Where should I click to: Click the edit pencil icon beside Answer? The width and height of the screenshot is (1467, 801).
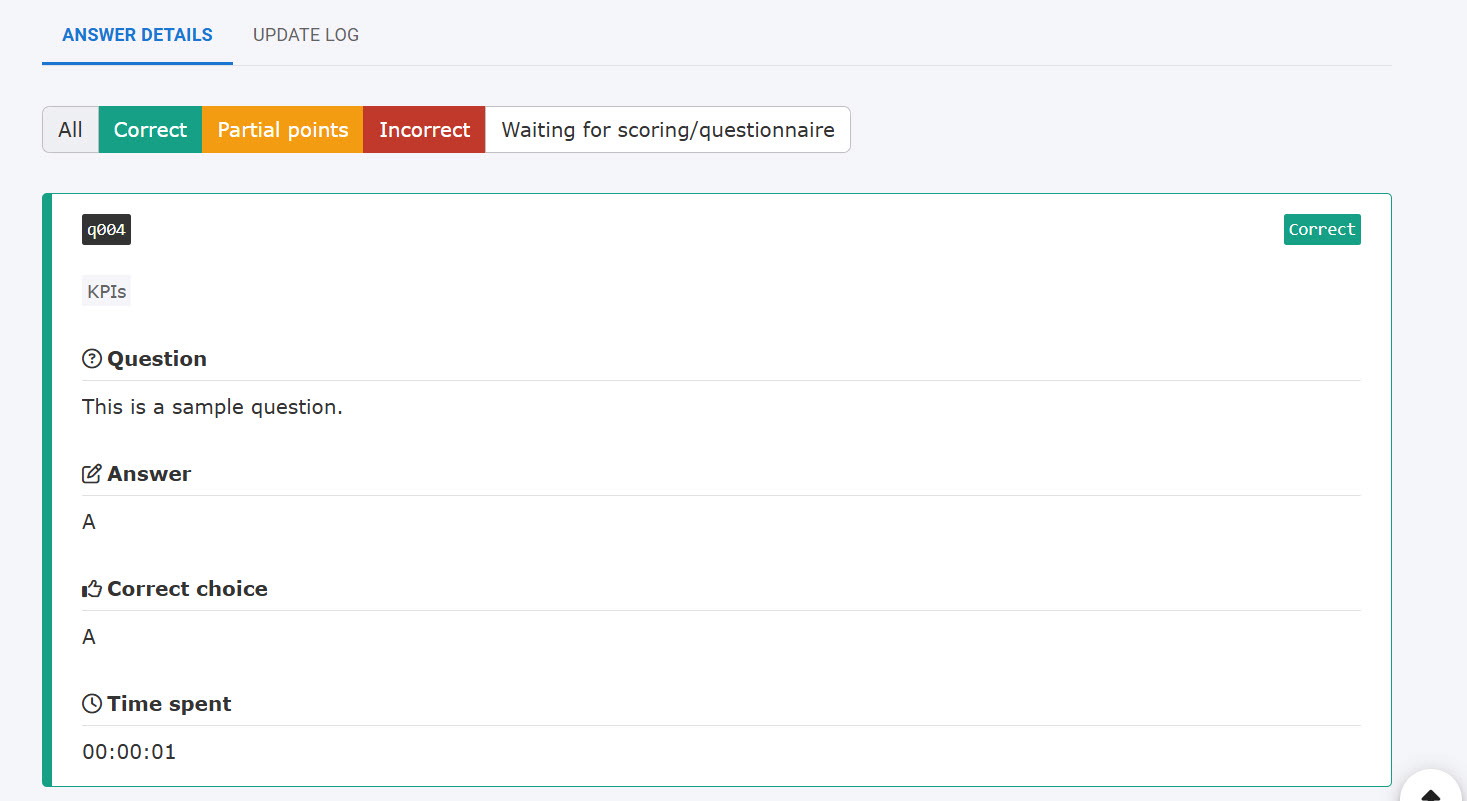[x=92, y=474]
